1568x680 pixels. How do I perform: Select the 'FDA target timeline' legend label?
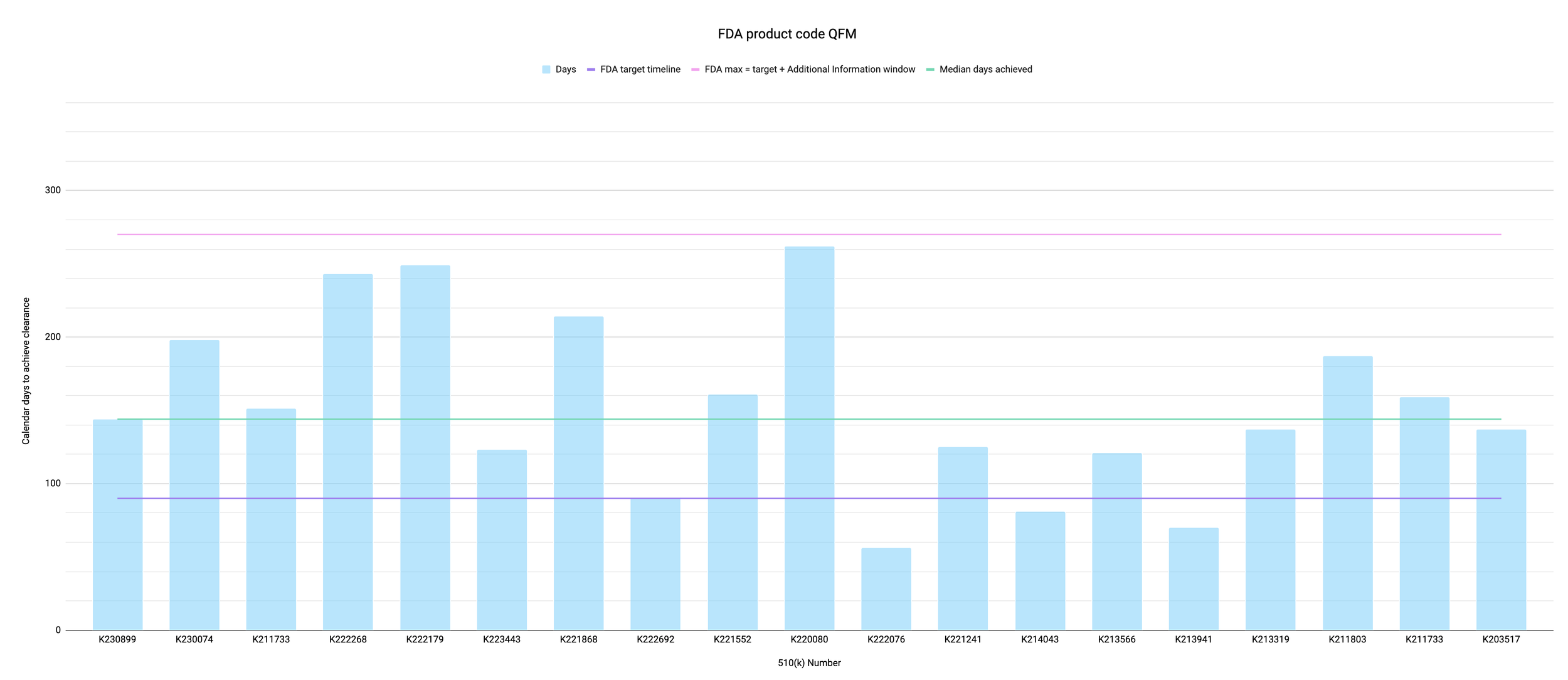[640, 70]
